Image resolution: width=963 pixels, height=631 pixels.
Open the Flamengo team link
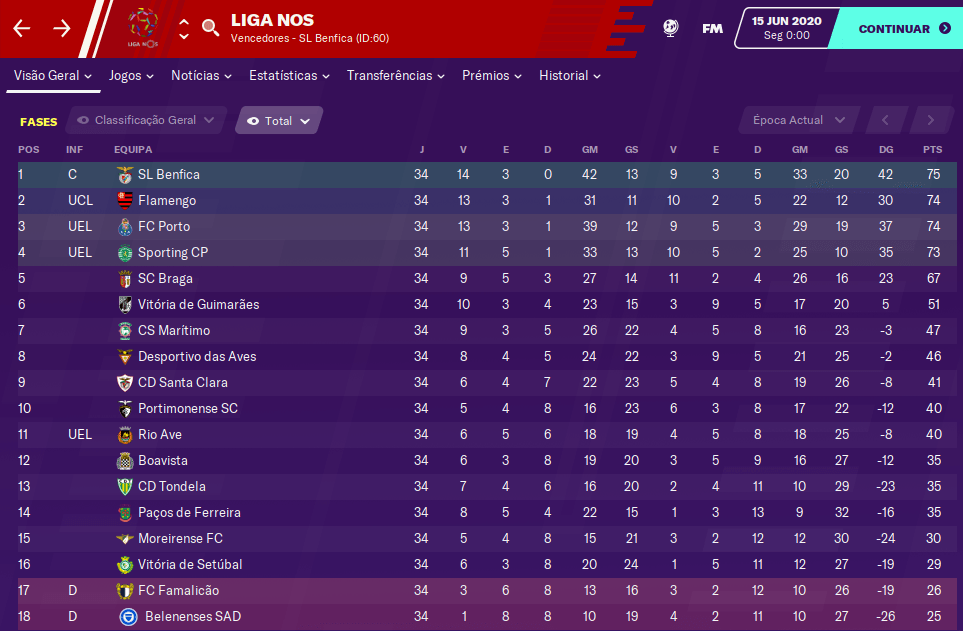point(167,201)
